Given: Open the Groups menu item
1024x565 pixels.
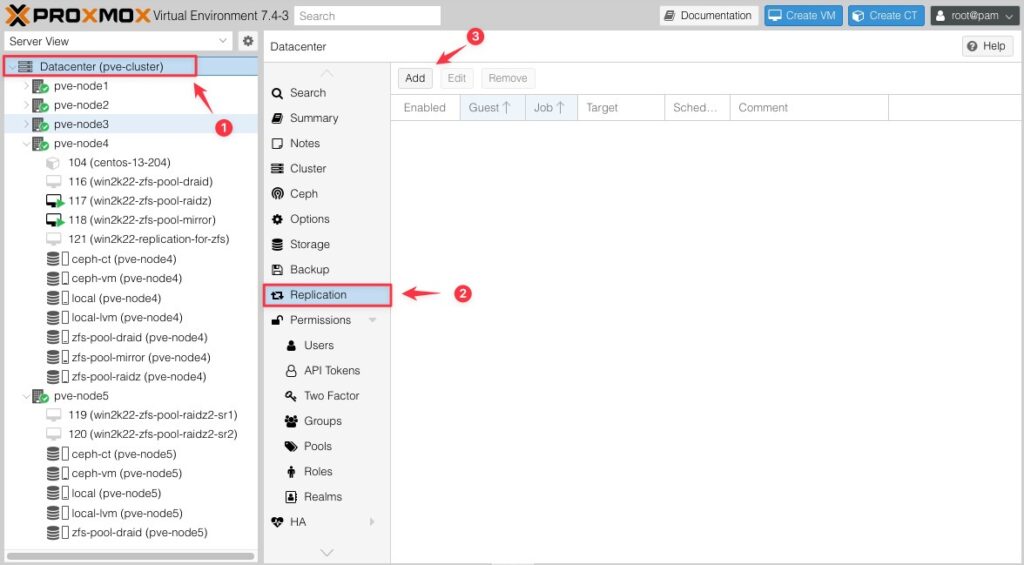Looking at the screenshot, I should [x=327, y=421].
